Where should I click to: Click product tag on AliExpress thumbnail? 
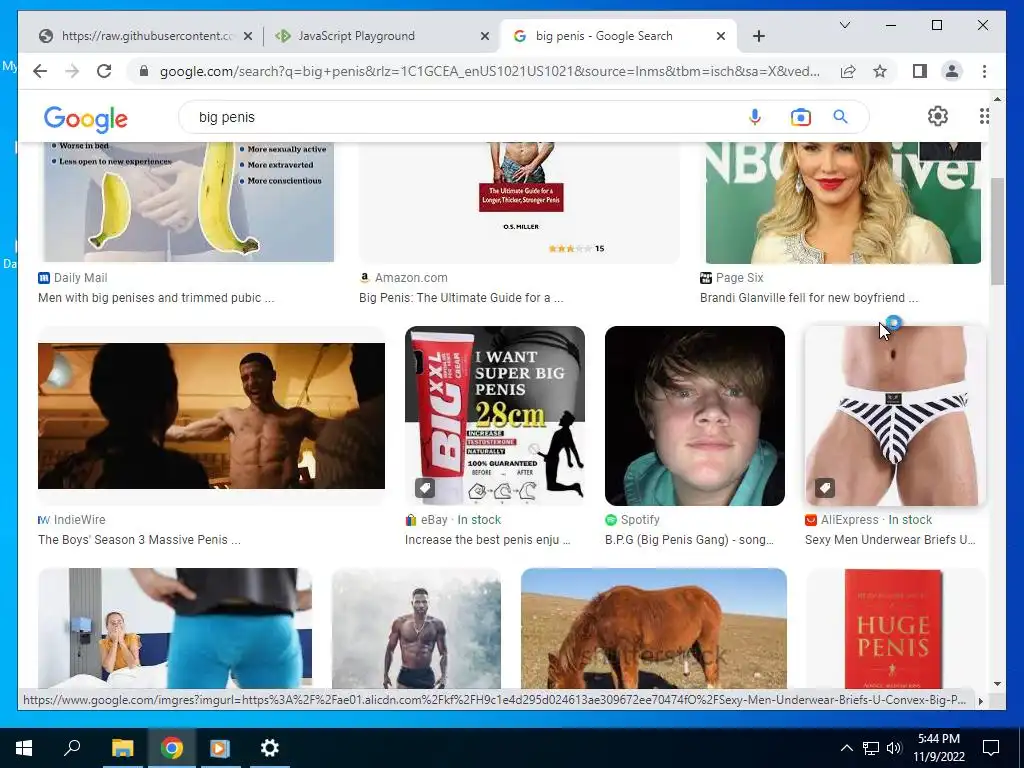click(x=824, y=488)
